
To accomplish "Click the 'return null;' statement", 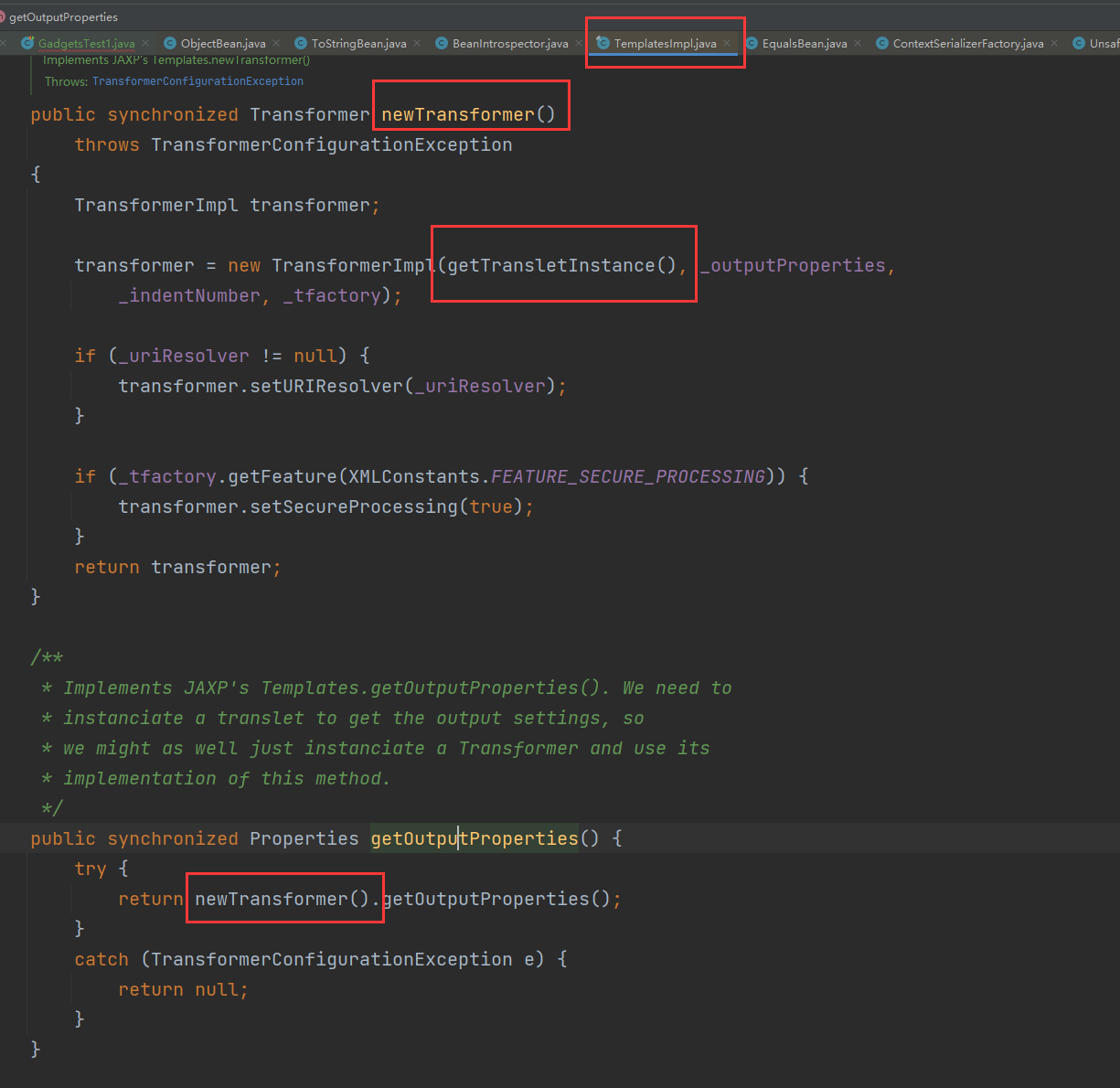I will (x=184, y=989).
